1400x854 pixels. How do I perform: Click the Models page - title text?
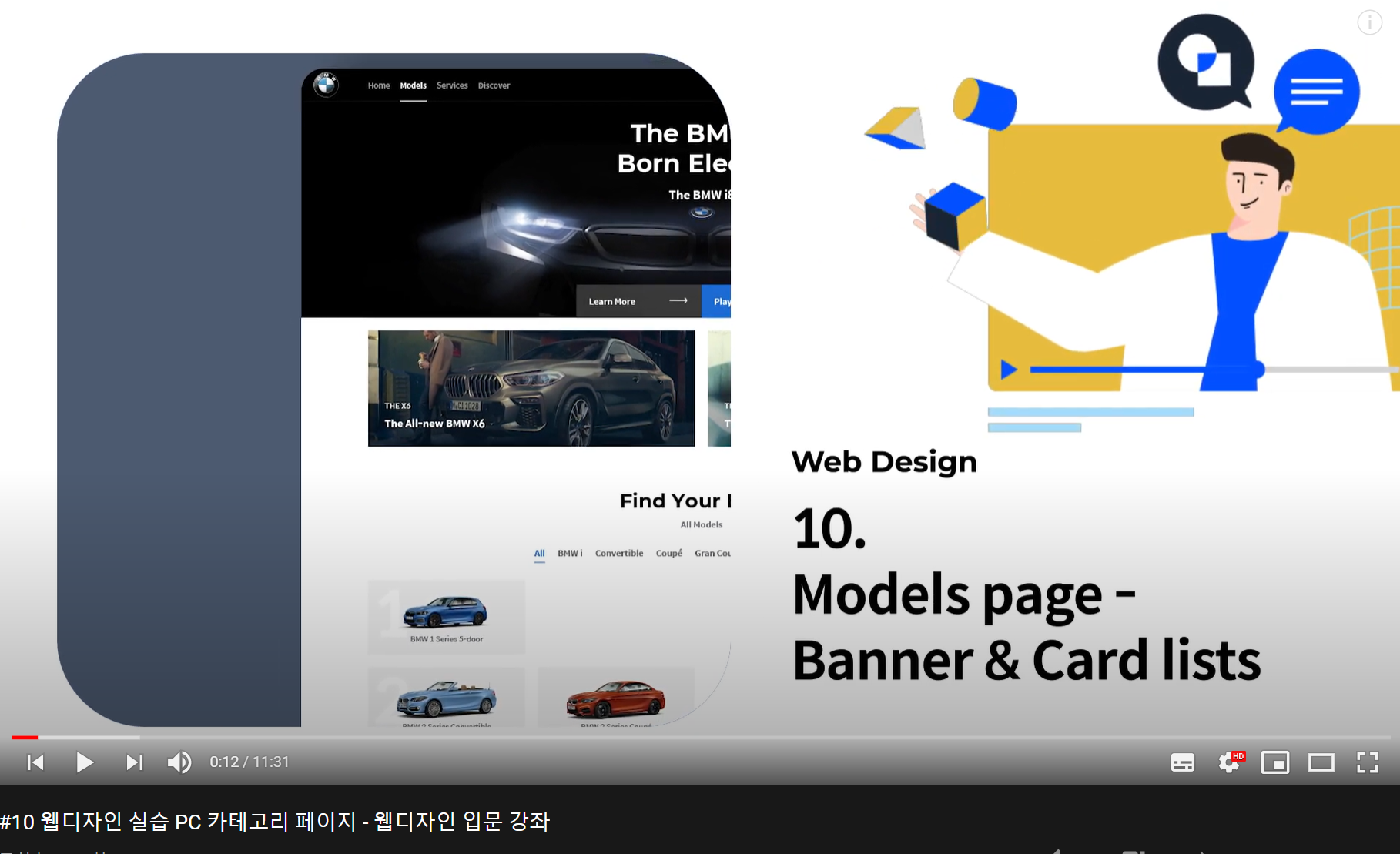(x=964, y=595)
